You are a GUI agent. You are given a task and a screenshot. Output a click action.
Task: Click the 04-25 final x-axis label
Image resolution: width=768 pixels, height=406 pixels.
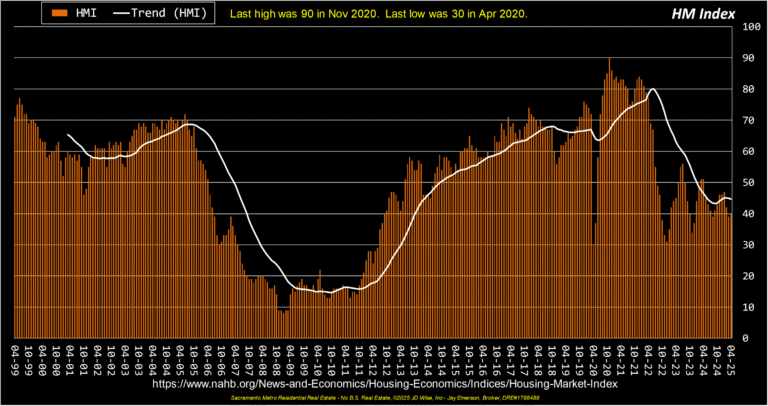pos(732,359)
